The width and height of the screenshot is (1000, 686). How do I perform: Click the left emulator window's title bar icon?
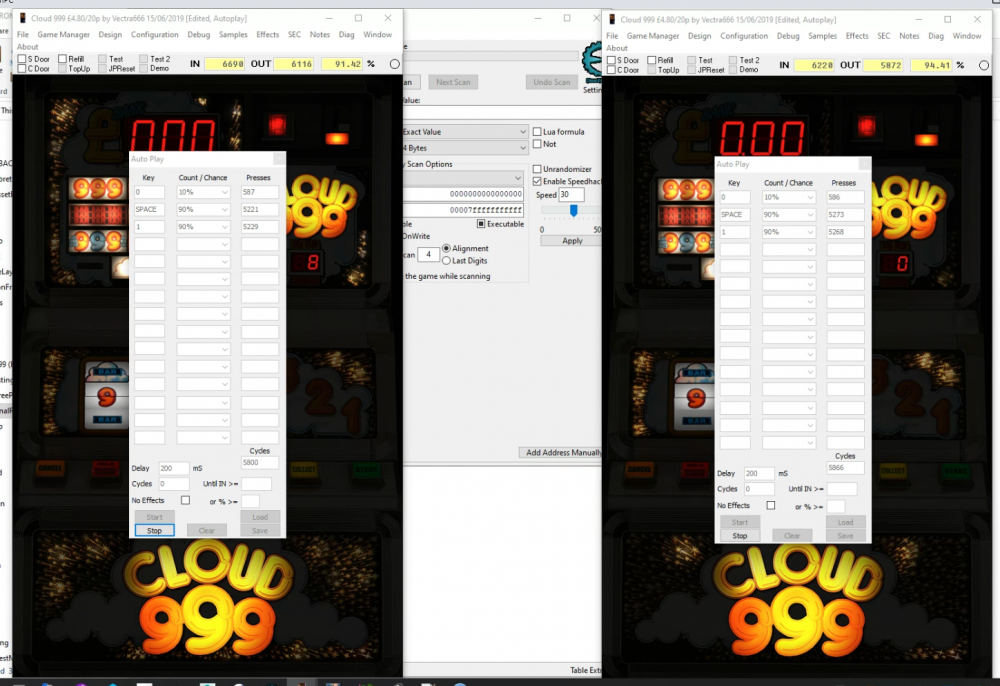tap(22, 19)
